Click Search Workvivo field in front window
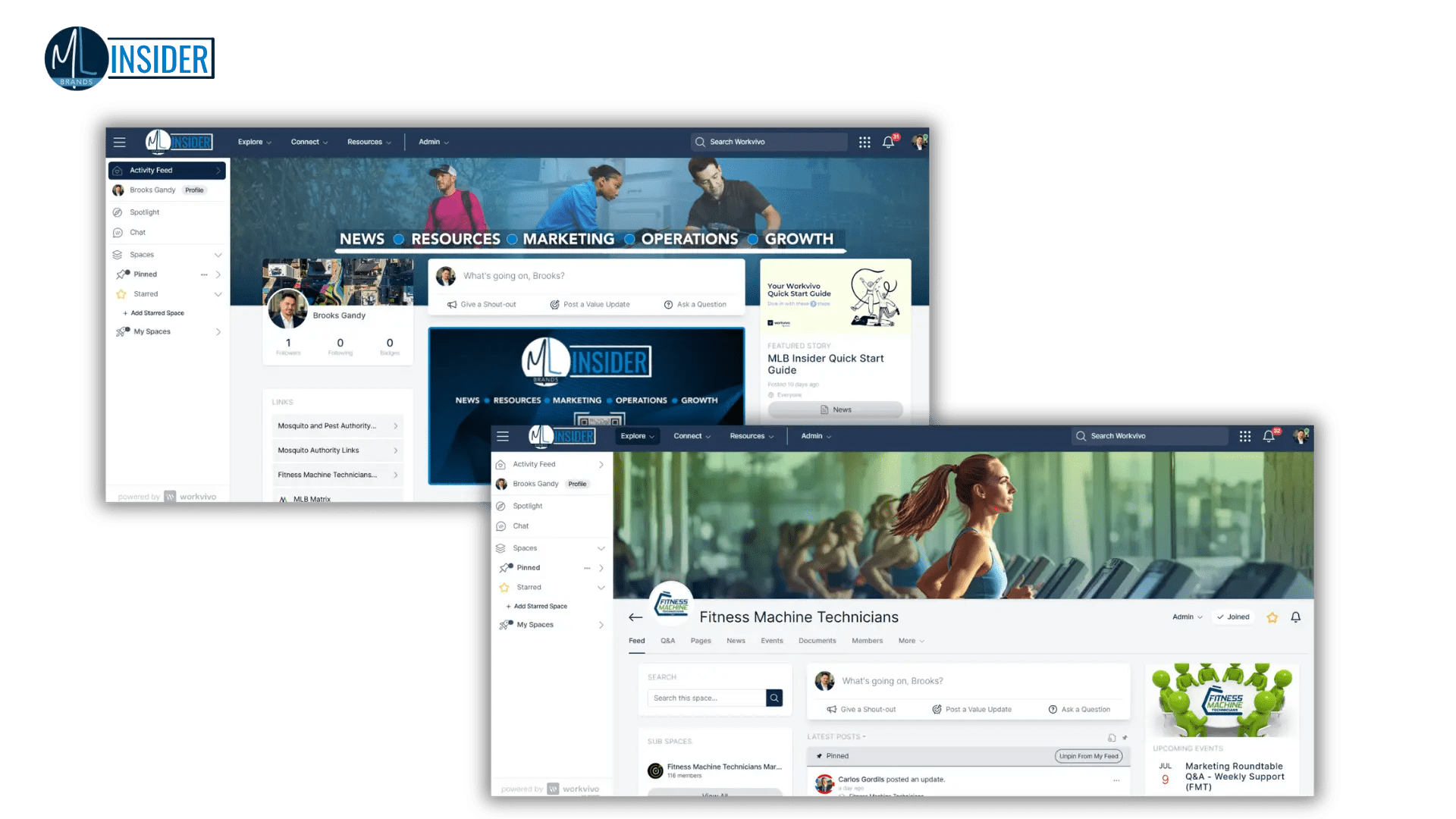The image size is (1456, 819). pos(1150,436)
